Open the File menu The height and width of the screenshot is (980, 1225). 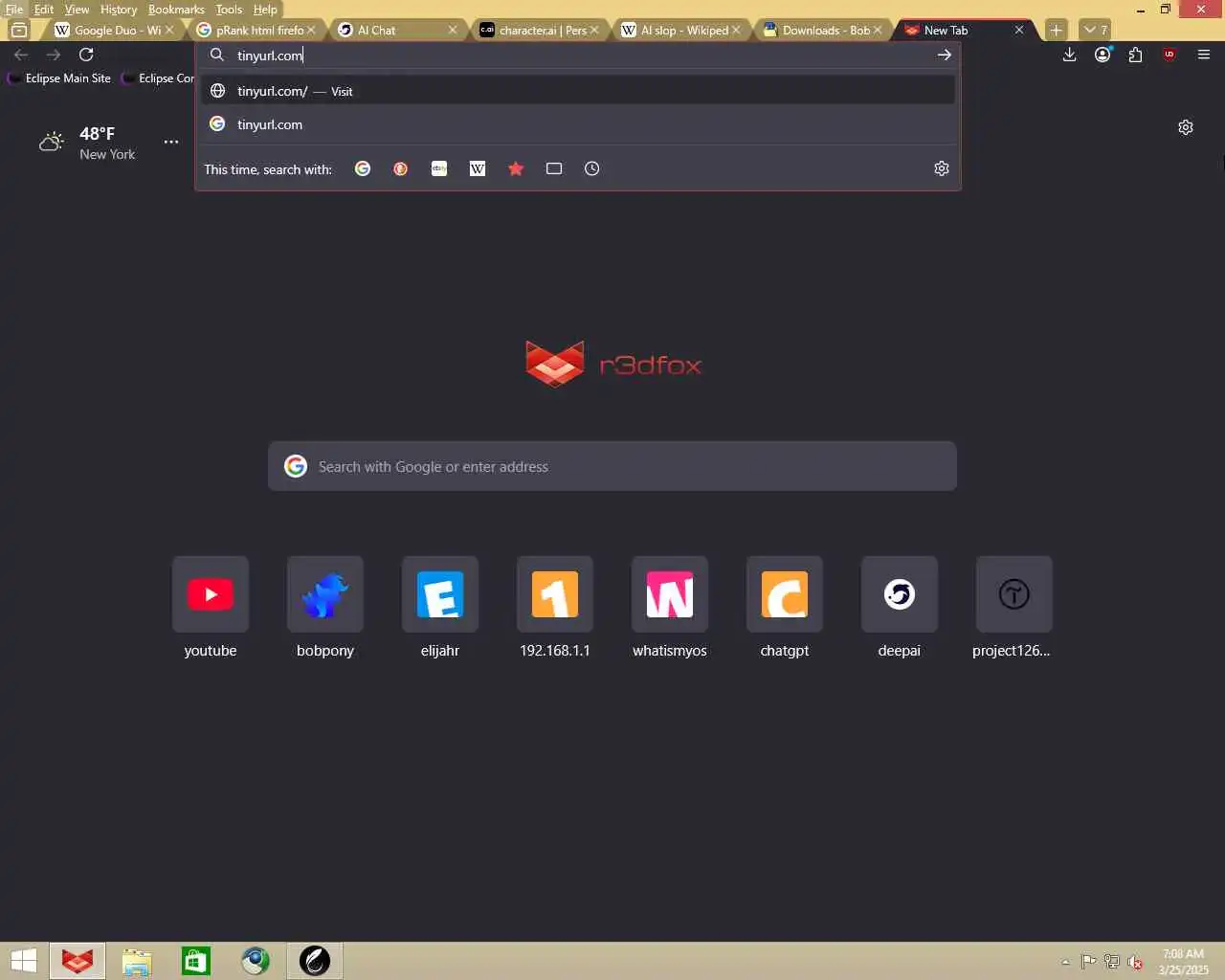(14, 9)
